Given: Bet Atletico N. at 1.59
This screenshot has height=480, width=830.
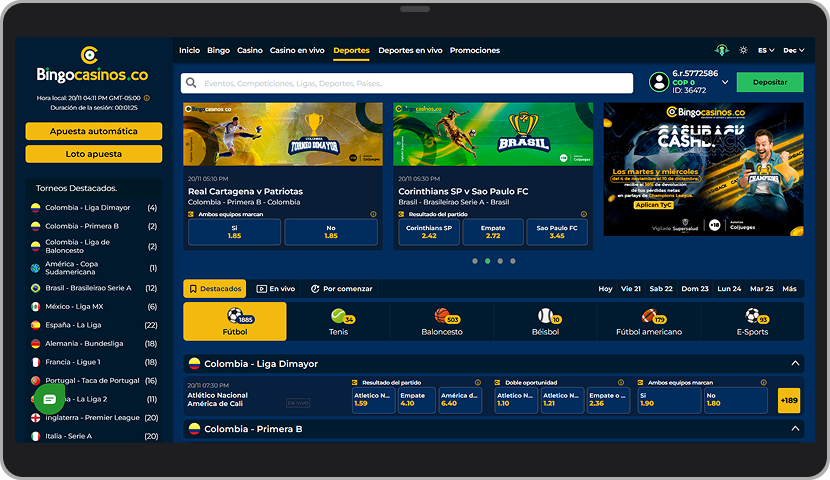Looking at the screenshot, I should point(373,400).
